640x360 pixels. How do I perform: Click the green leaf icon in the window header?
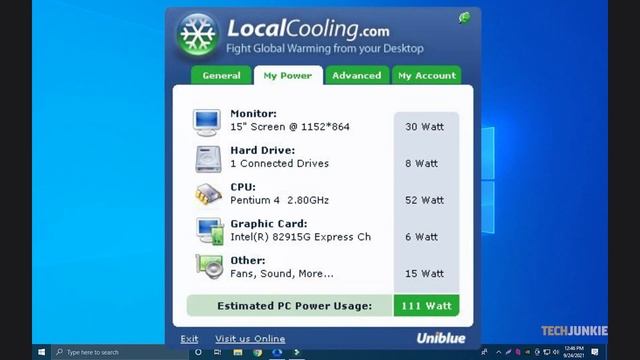464,18
